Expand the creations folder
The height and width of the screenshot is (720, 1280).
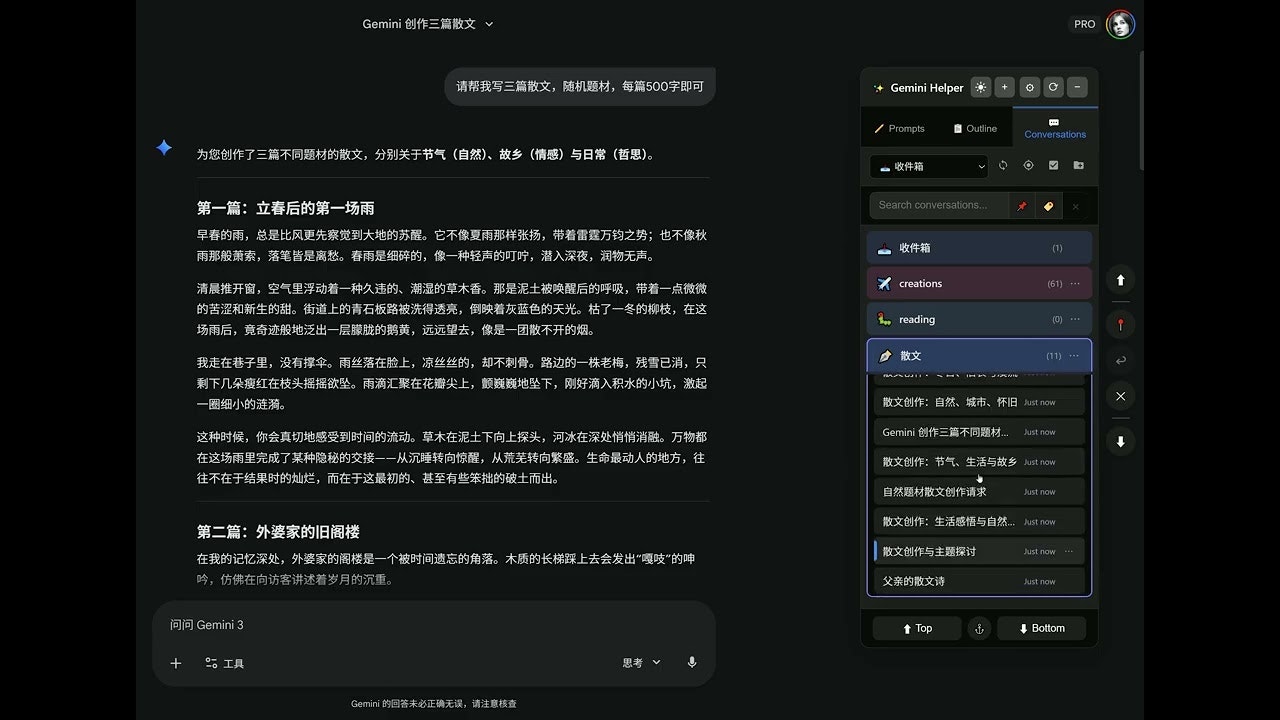click(x=979, y=284)
